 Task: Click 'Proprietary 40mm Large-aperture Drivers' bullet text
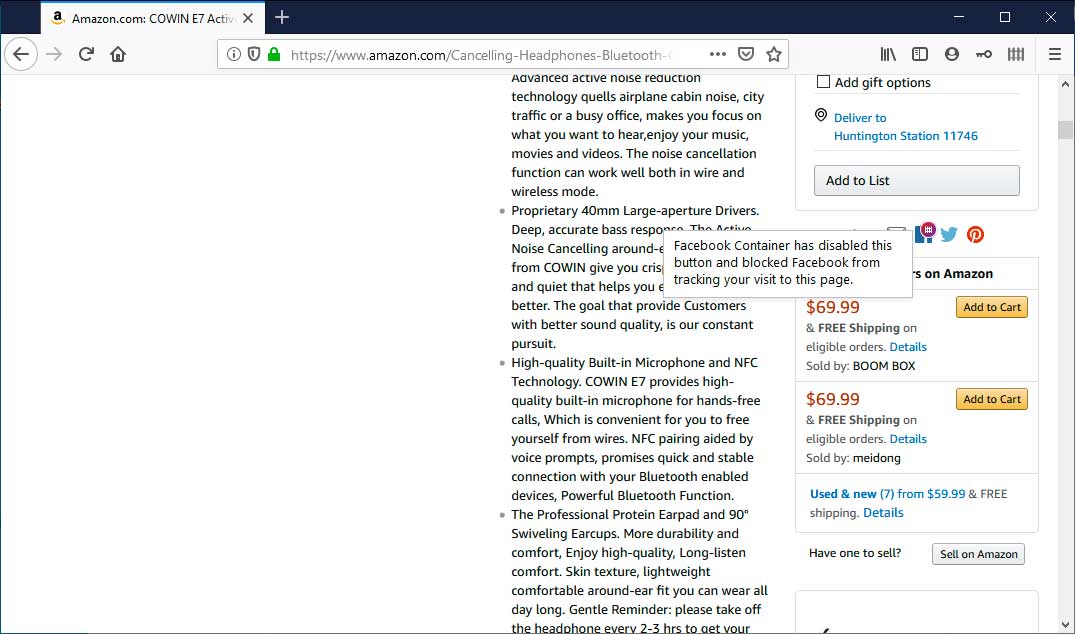click(634, 210)
